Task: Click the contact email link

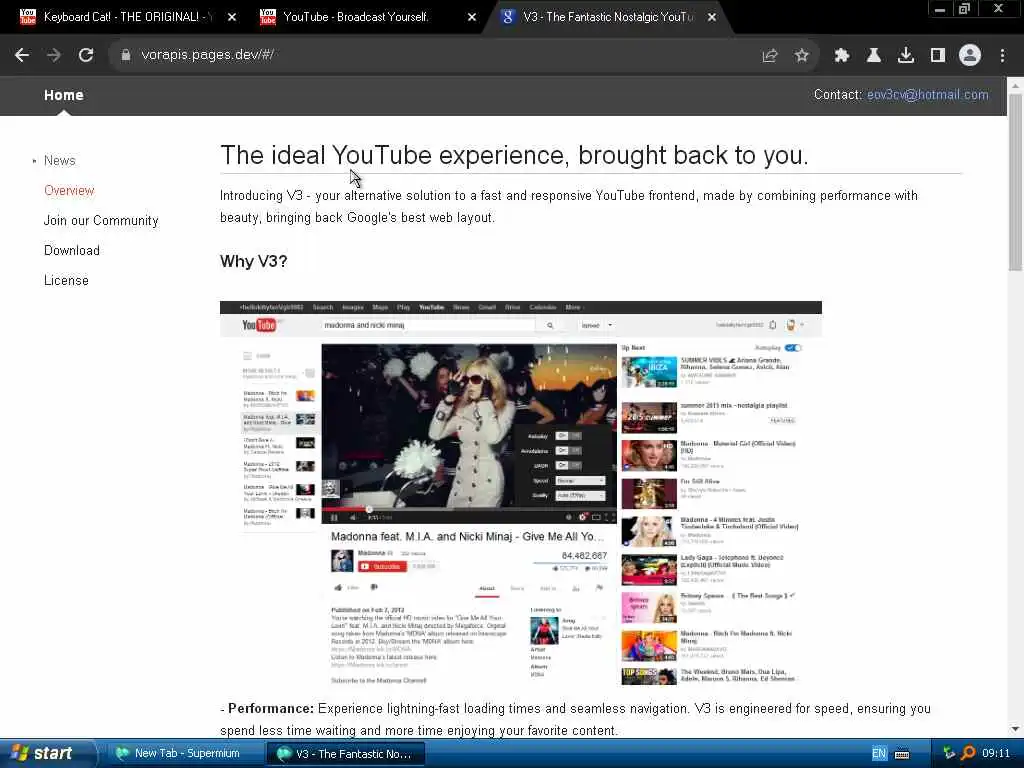Action: tap(927, 95)
